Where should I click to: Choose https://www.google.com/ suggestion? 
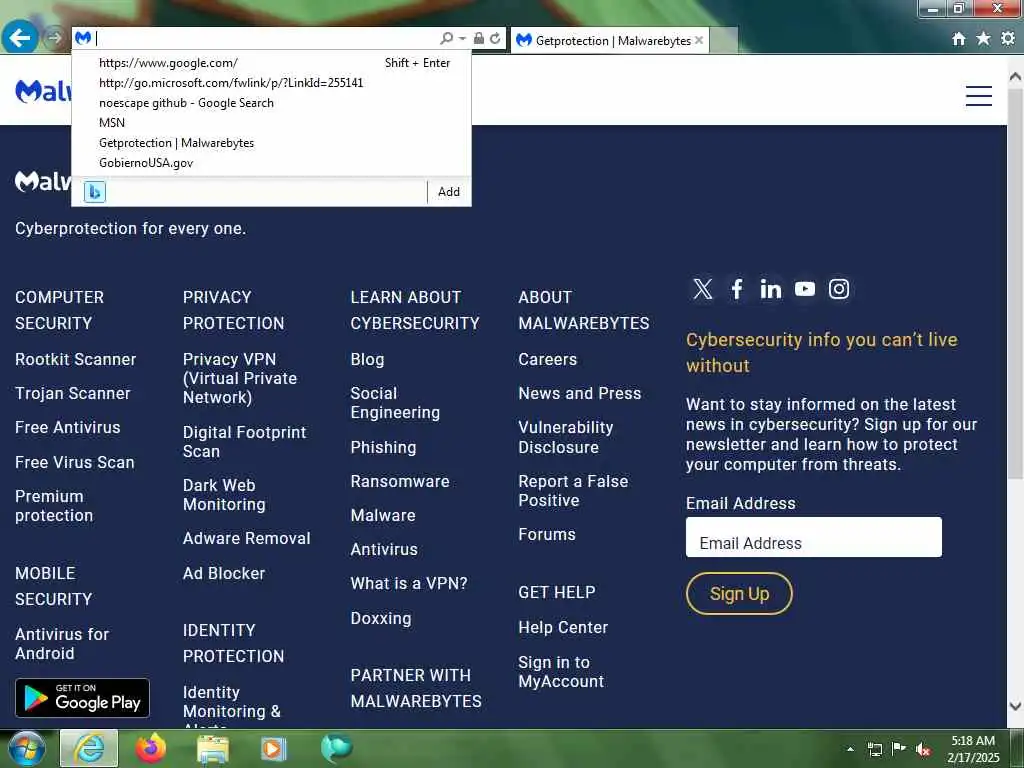click(x=271, y=63)
